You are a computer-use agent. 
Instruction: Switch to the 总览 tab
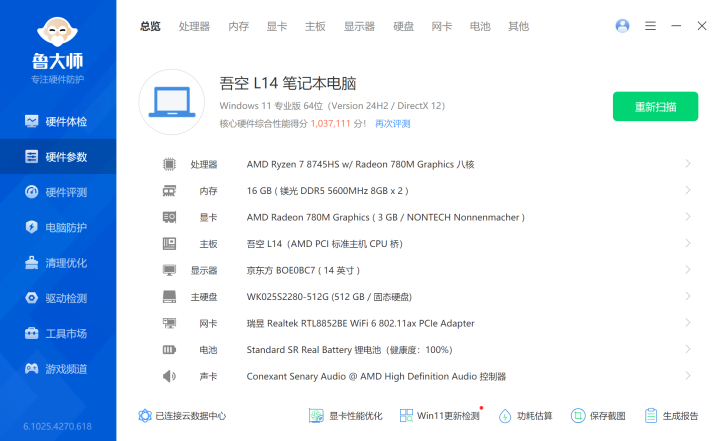coord(150,26)
